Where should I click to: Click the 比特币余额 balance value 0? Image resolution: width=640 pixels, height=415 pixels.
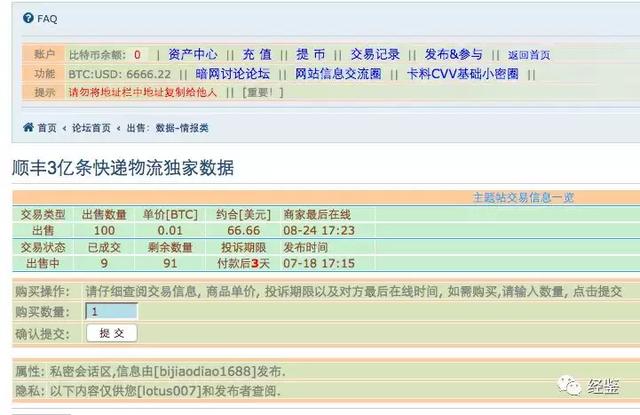click(x=138, y=55)
